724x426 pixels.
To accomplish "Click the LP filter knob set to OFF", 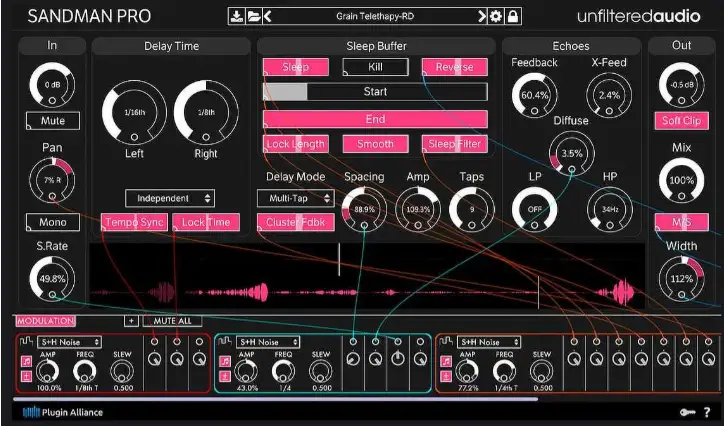I will click(x=535, y=209).
